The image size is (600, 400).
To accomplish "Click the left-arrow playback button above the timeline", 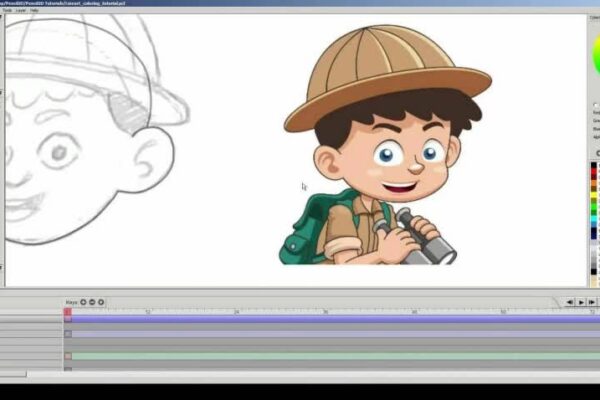I will click(569, 301).
